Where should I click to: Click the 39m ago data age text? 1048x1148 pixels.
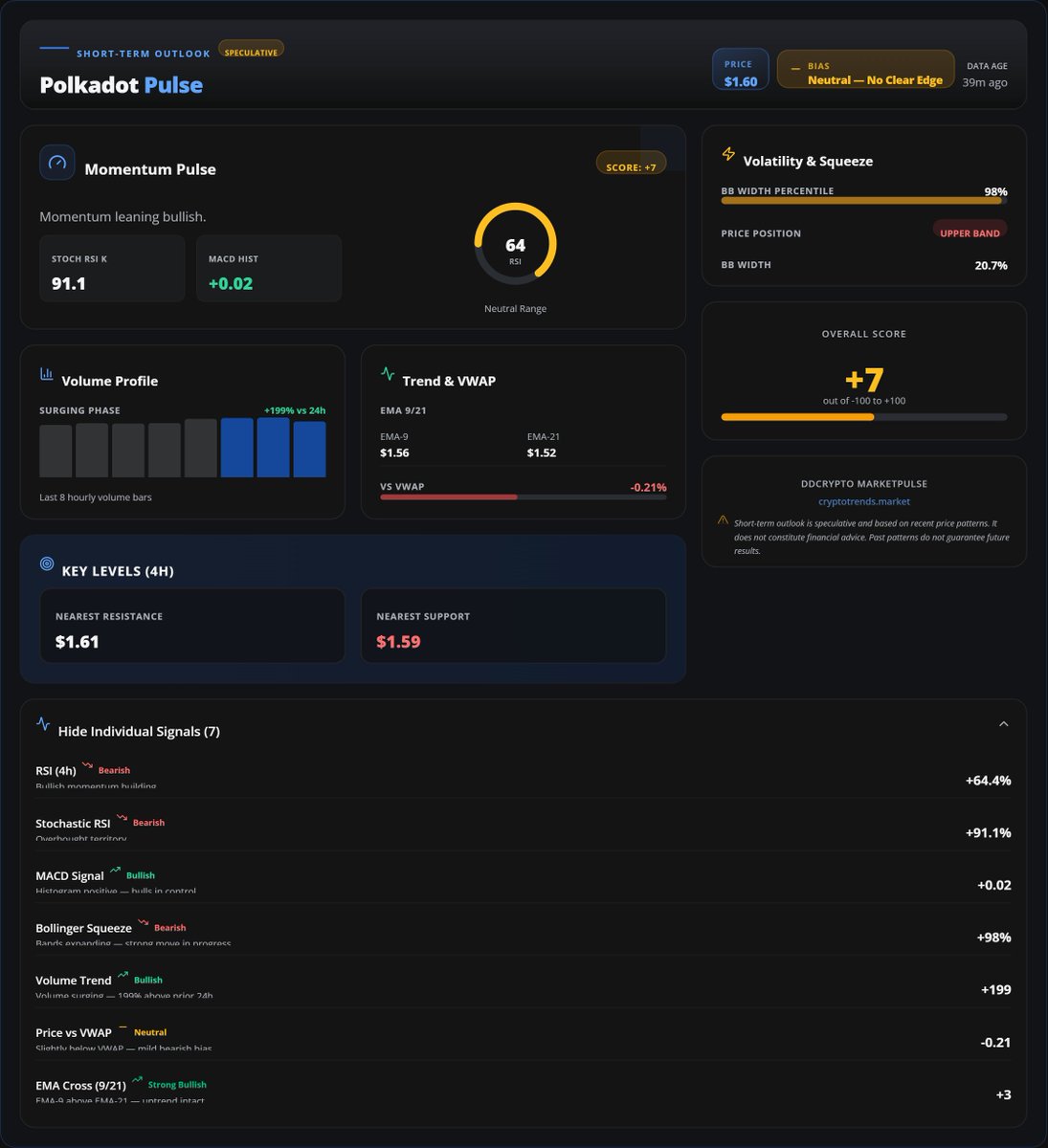[985, 83]
